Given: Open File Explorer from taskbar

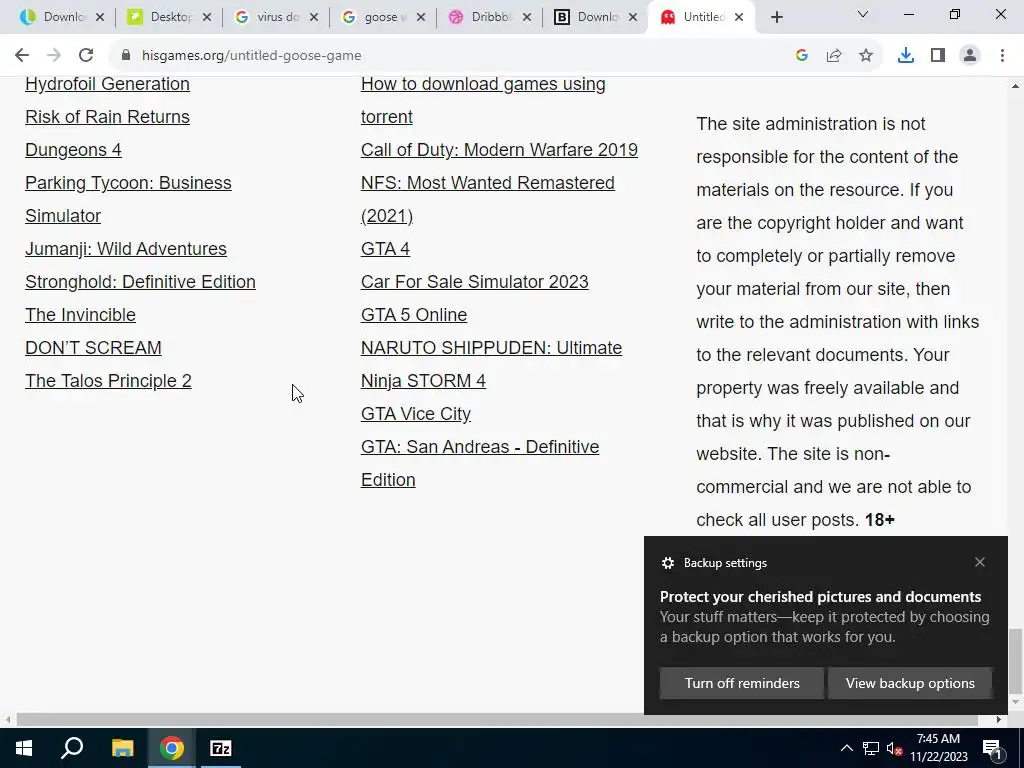Looking at the screenshot, I should 122,748.
